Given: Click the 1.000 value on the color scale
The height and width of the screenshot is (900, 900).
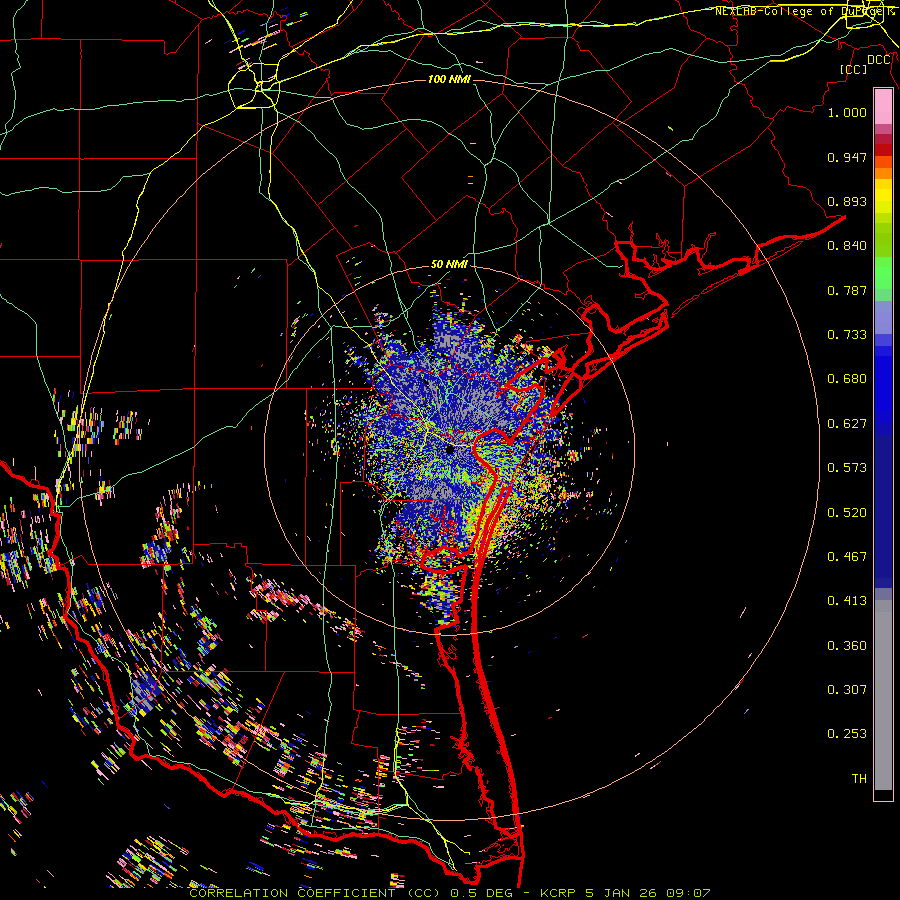Looking at the screenshot, I should 847,112.
